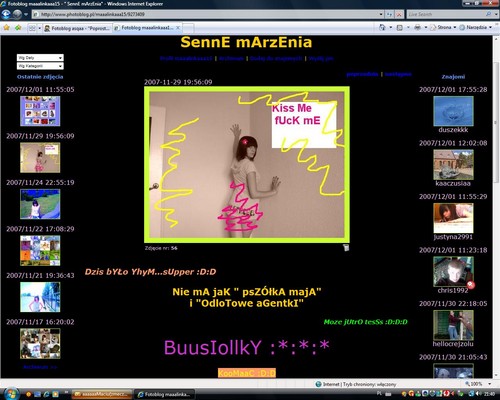Expand the zoom dropdown arrow in status bar
The height and width of the screenshot is (400, 500).
489,384
